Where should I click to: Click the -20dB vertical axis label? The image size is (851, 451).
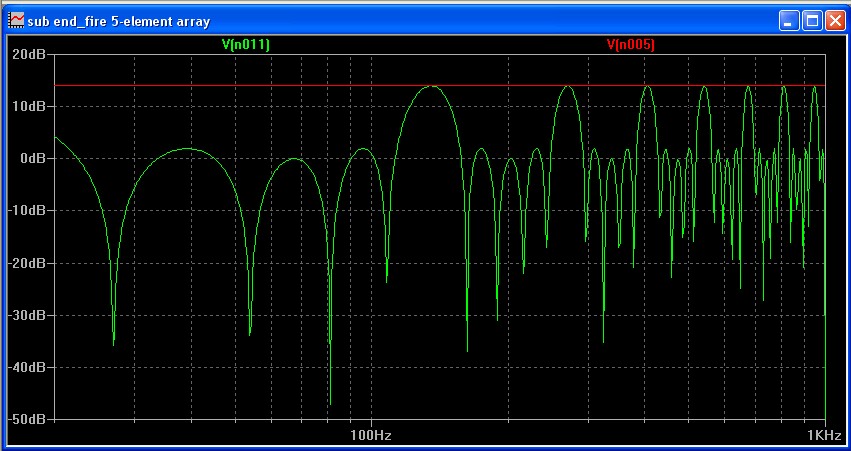tap(26, 263)
